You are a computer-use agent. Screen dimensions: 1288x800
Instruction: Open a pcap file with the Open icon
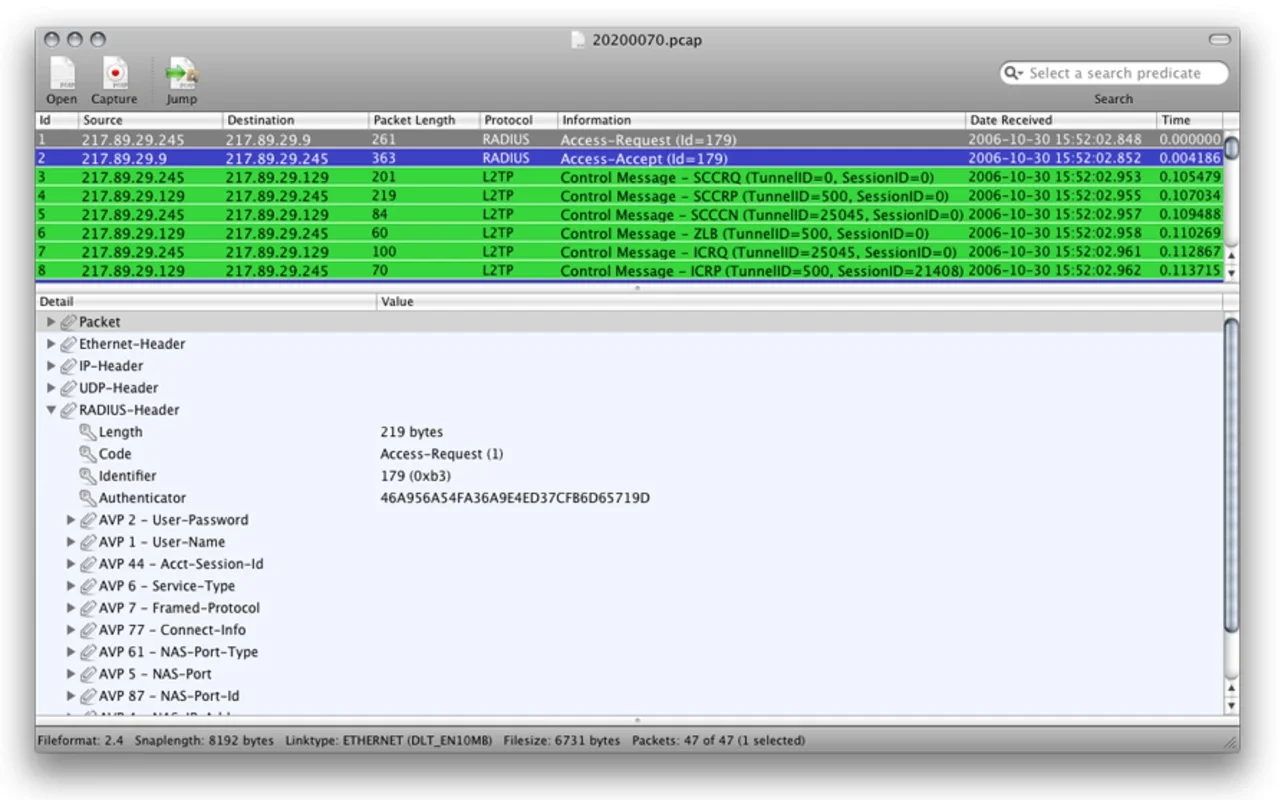coord(62,74)
